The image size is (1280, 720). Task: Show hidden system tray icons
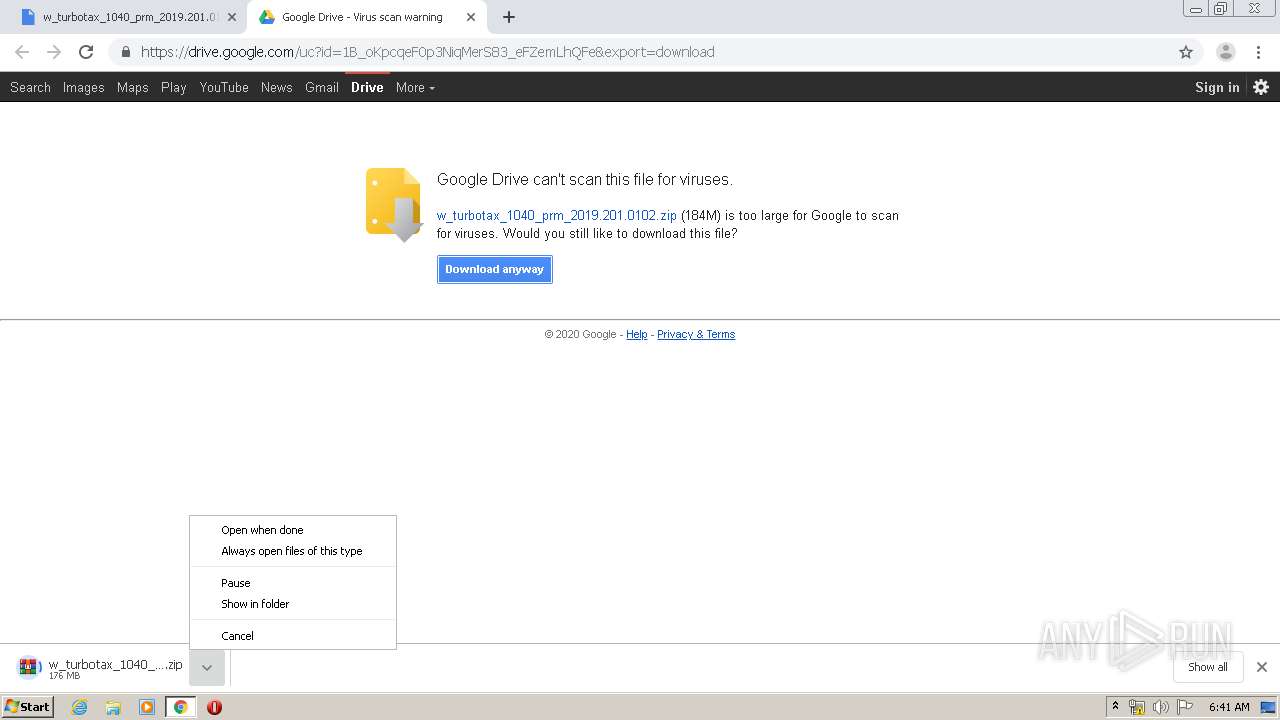point(1115,706)
